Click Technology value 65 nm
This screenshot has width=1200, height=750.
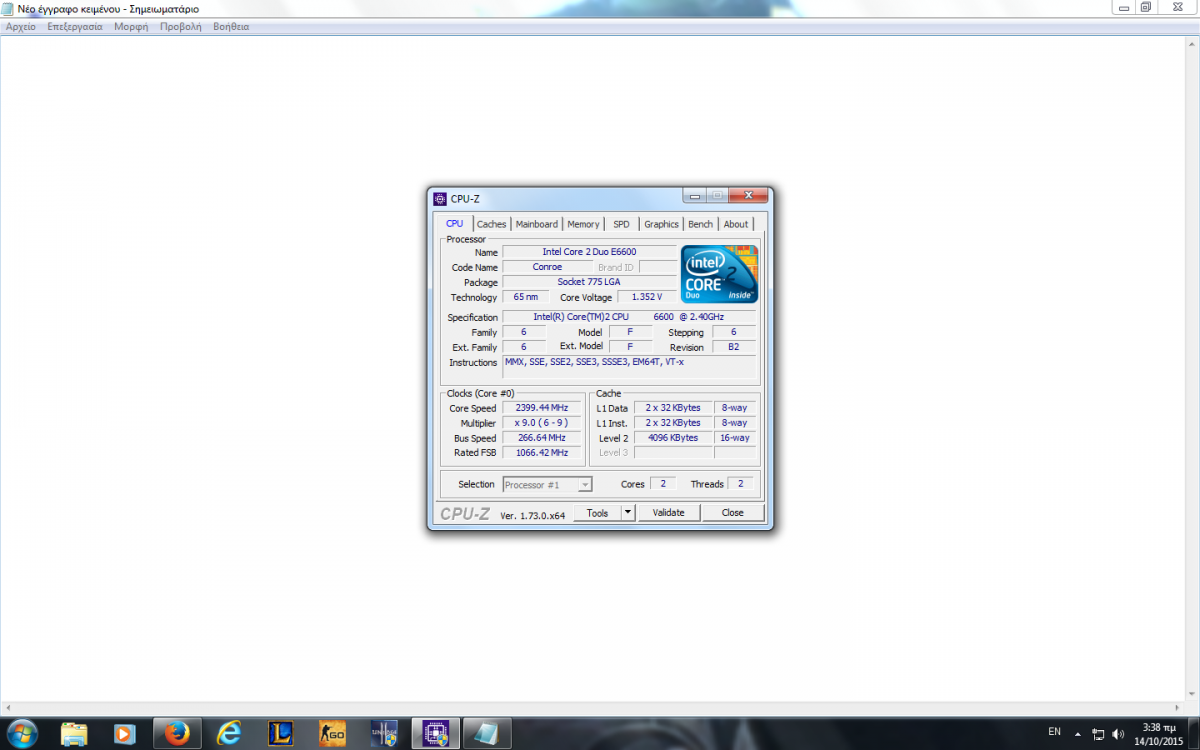[525, 297]
